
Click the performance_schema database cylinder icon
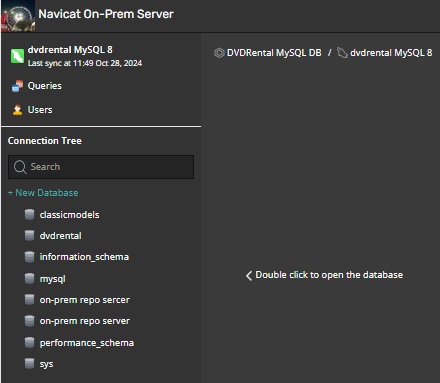29,342
